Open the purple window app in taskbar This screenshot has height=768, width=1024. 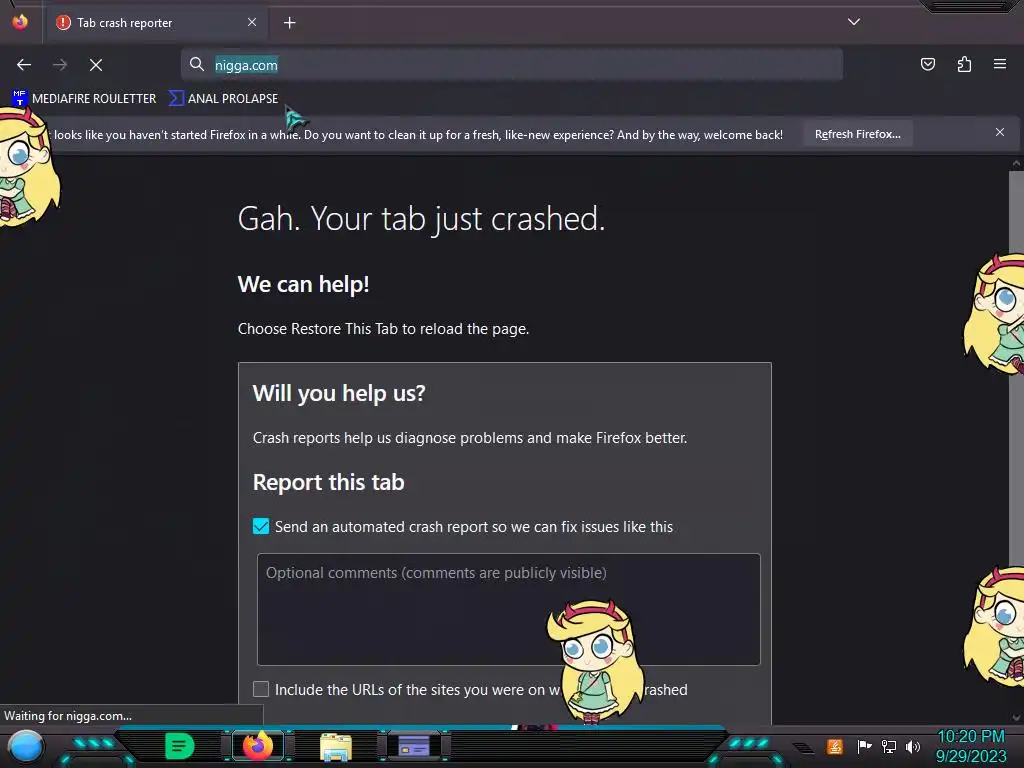point(414,746)
